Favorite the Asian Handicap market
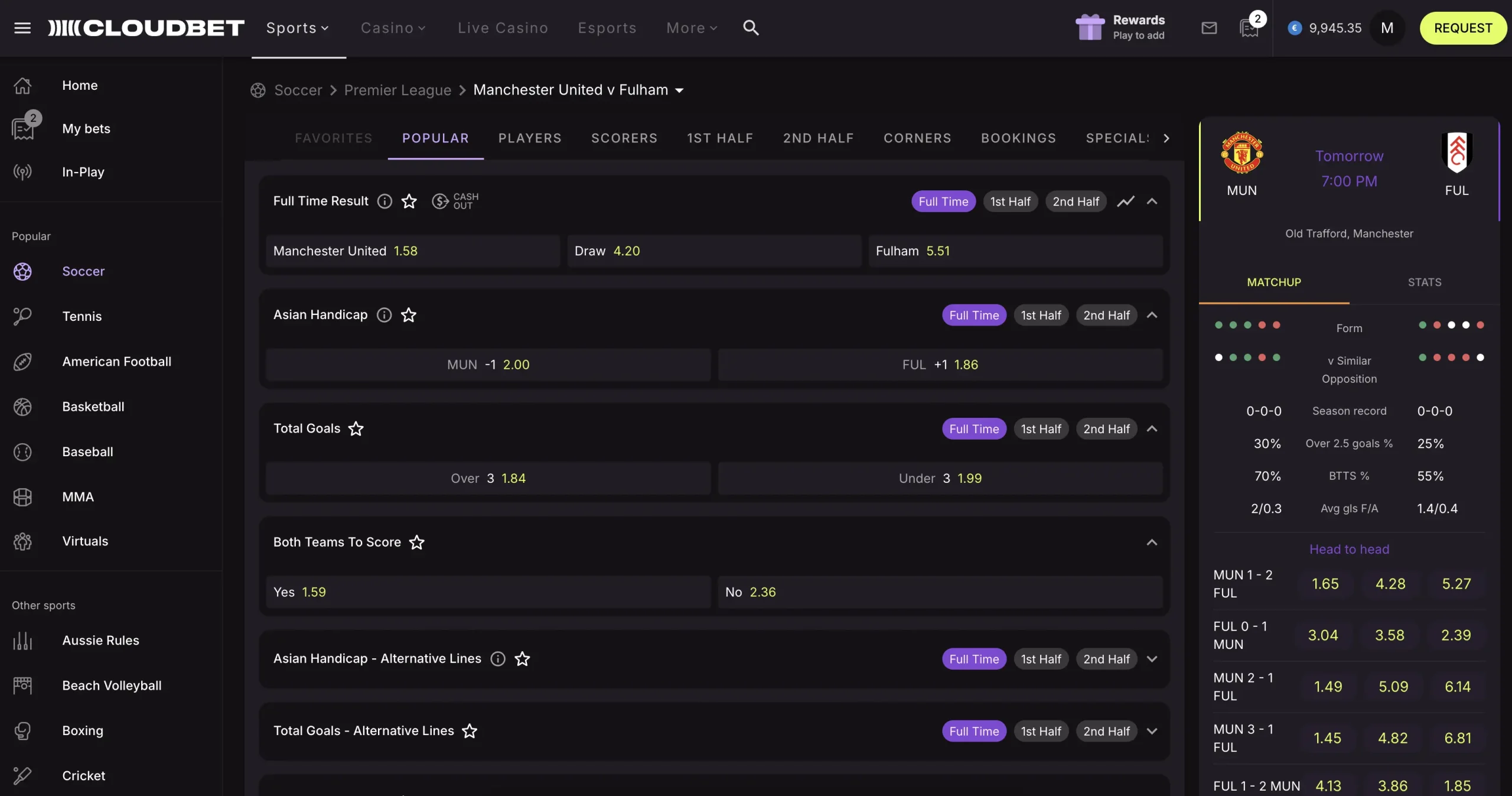This screenshot has height=796, width=1512. (408, 315)
